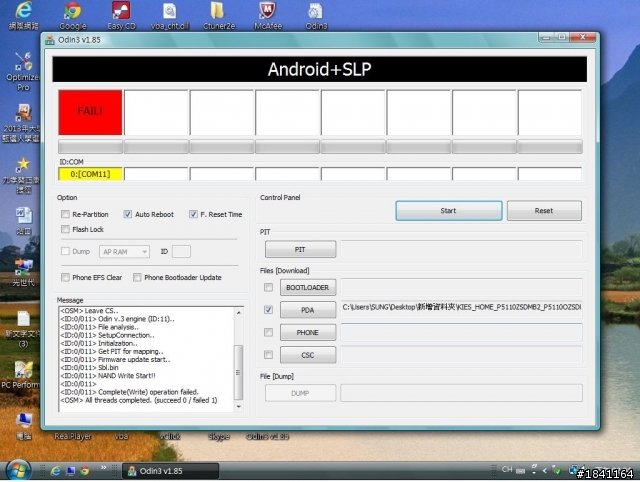Click the Windows Start orb

[17, 471]
